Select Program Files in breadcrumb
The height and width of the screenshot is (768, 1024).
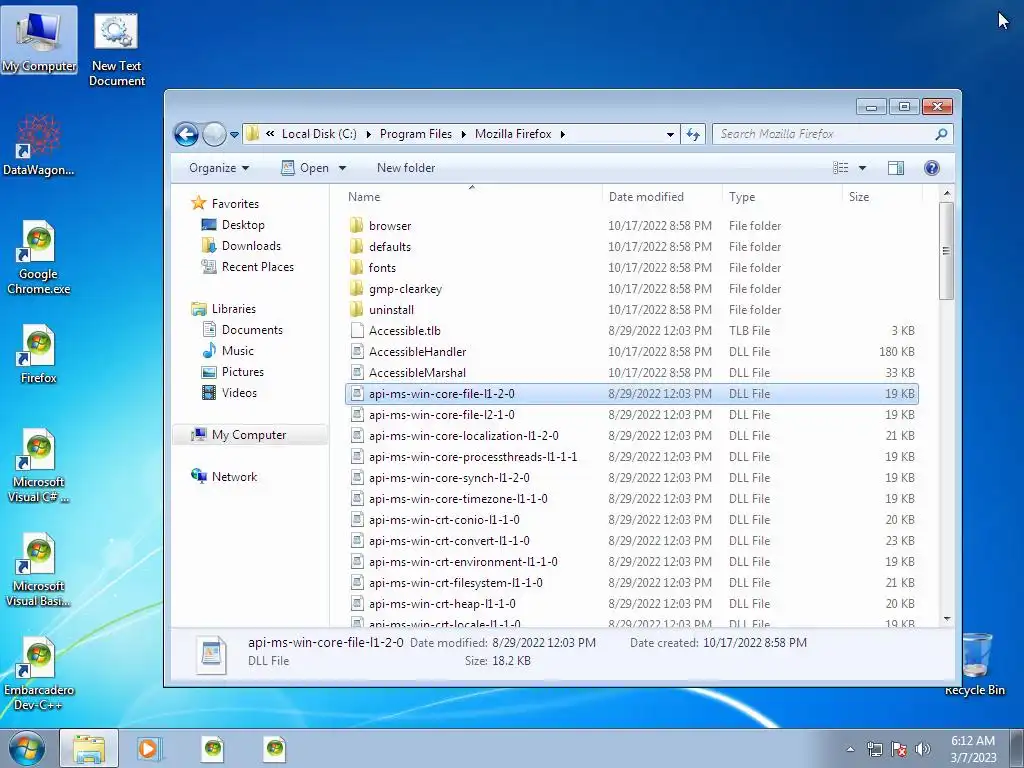click(416, 134)
